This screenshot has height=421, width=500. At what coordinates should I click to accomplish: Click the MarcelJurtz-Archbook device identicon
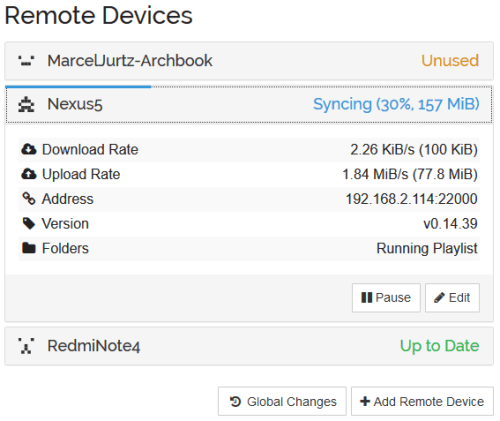[26, 61]
